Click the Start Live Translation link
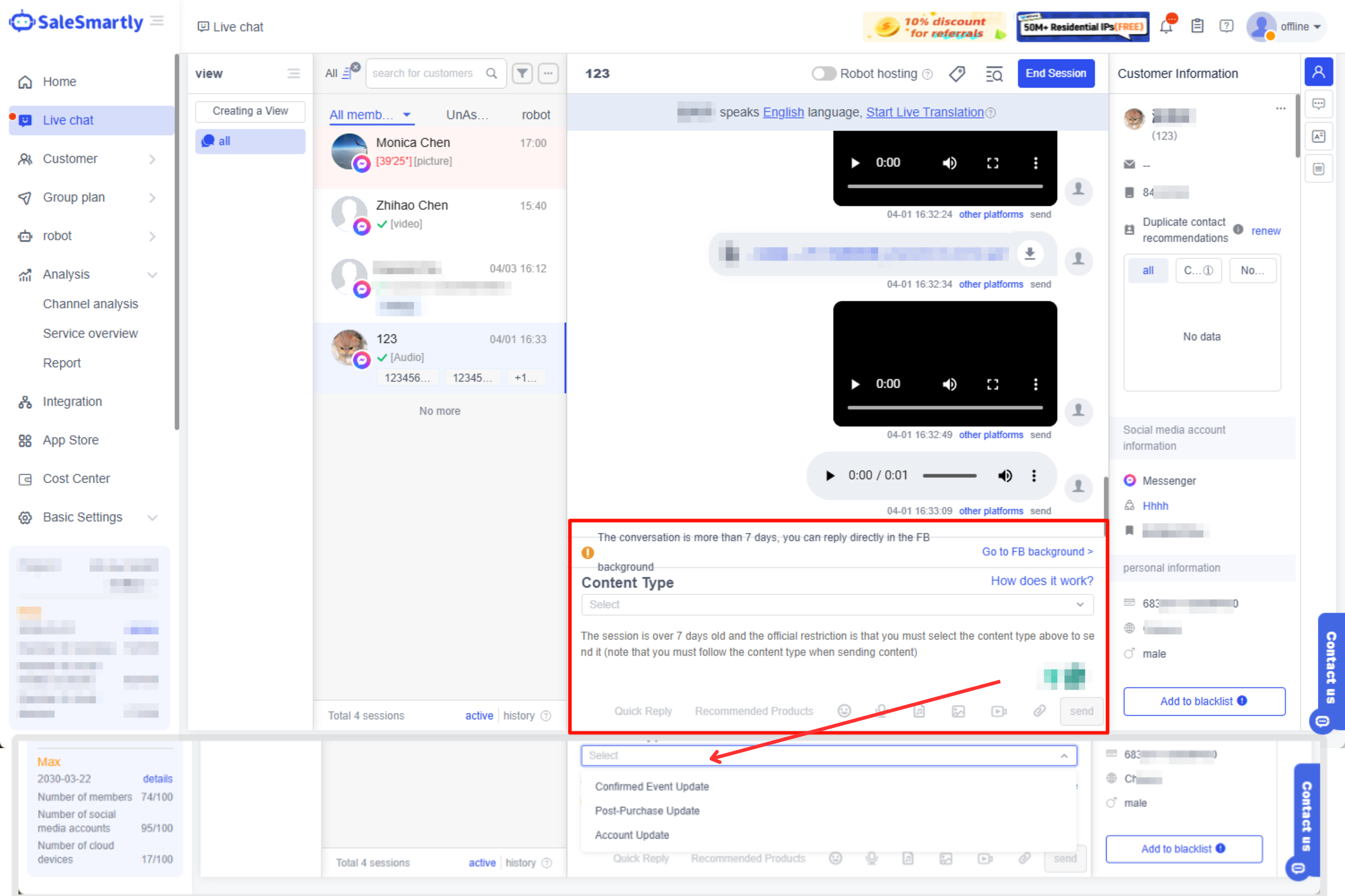Viewport: 1345px width, 896px height. tap(924, 112)
